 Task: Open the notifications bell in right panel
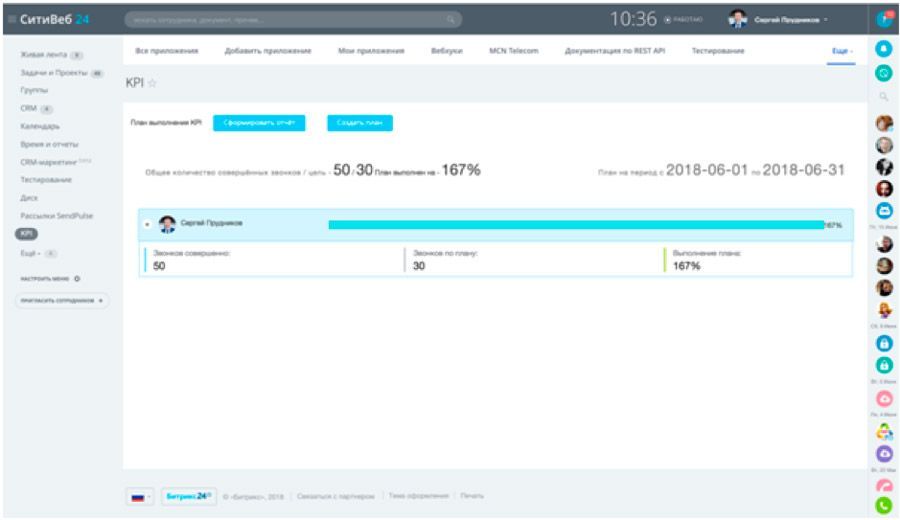[x=883, y=49]
